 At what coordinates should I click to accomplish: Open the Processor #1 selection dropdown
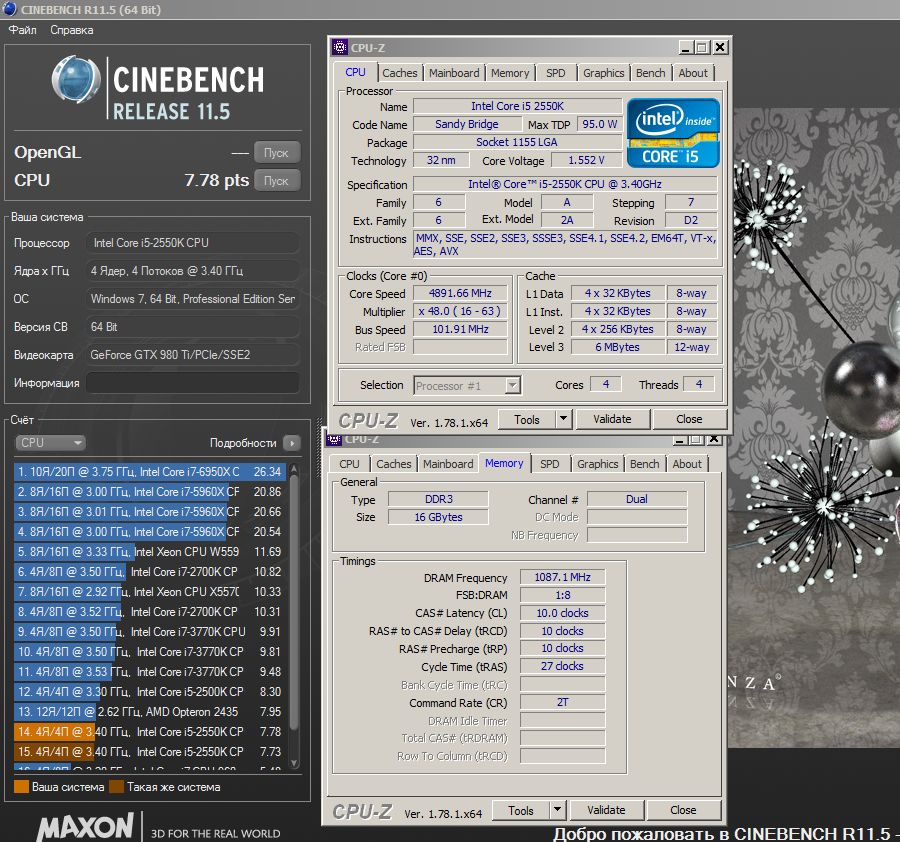click(x=467, y=386)
